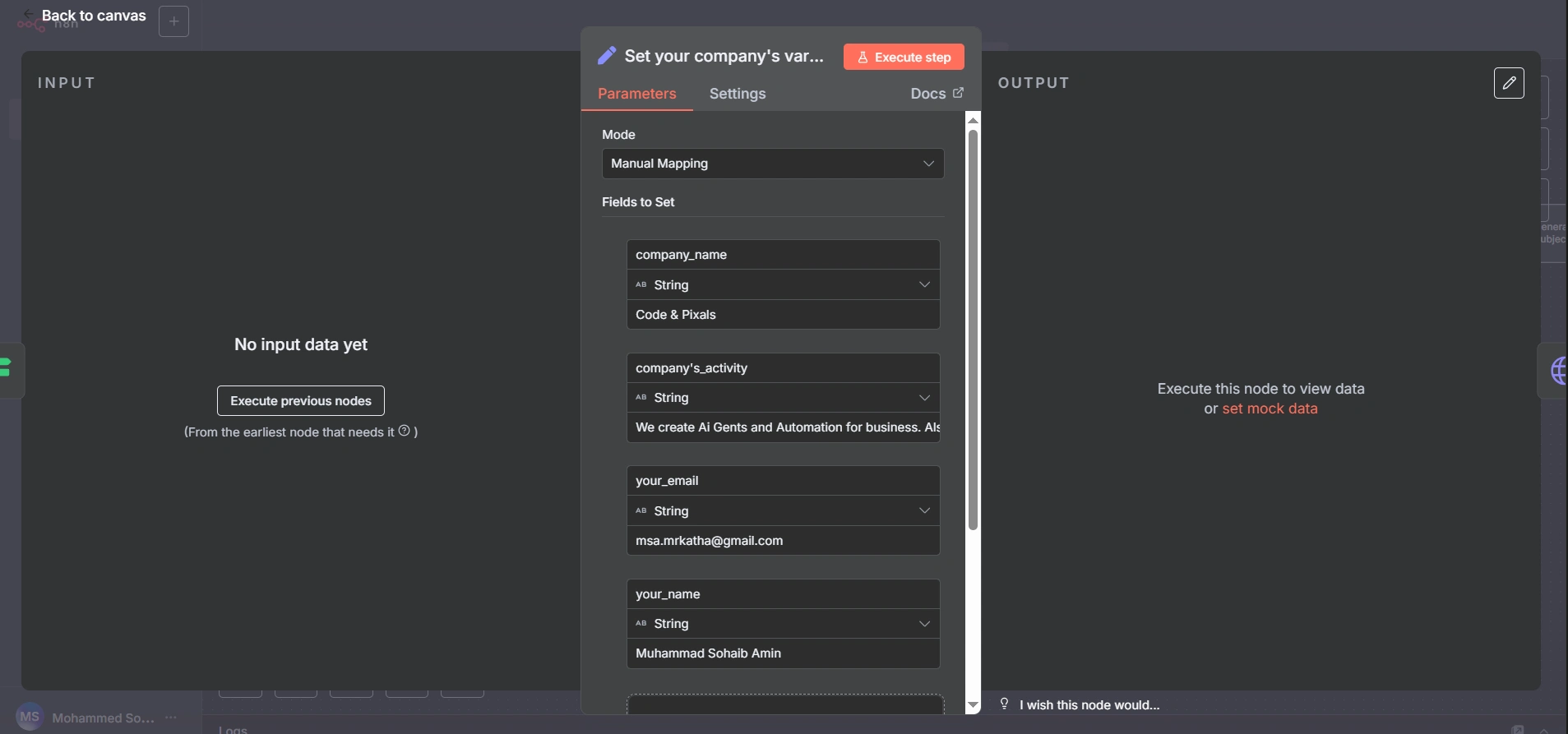Open the your_name type String dropdown
1568x734 pixels.
pyautogui.click(x=783, y=624)
